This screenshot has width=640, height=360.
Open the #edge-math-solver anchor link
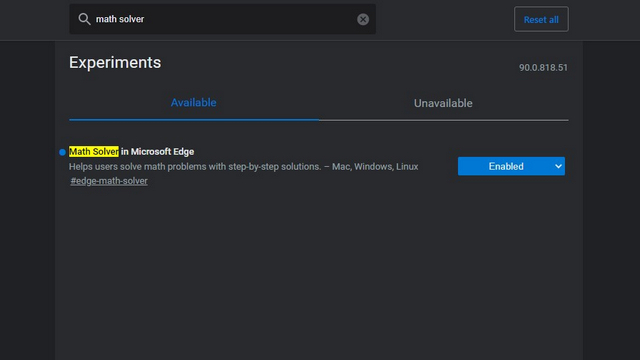pyautogui.click(x=109, y=181)
